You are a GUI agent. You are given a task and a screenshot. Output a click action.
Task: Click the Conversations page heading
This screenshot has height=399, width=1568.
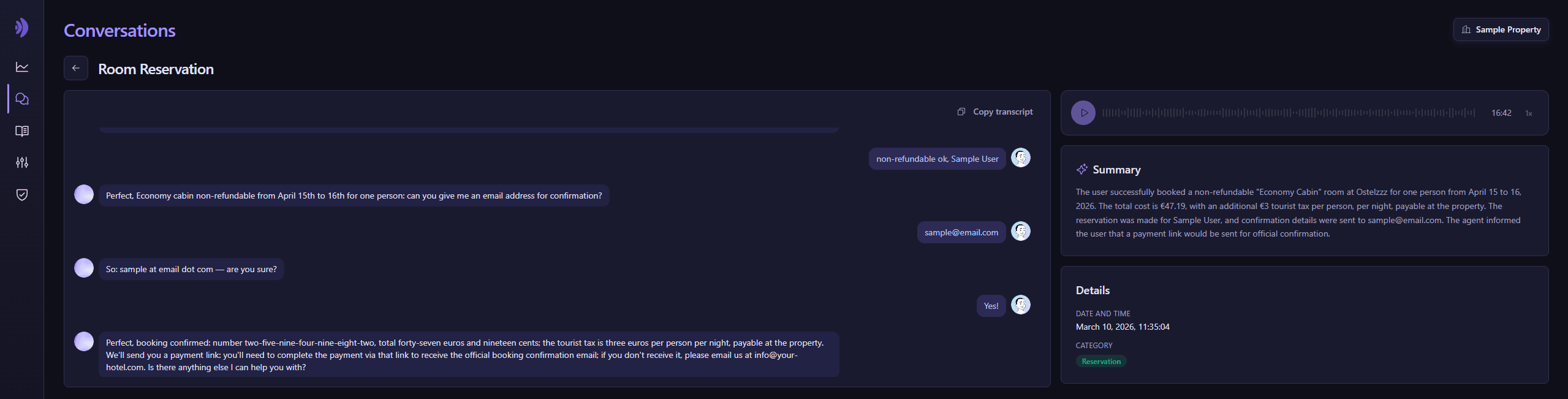119,31
